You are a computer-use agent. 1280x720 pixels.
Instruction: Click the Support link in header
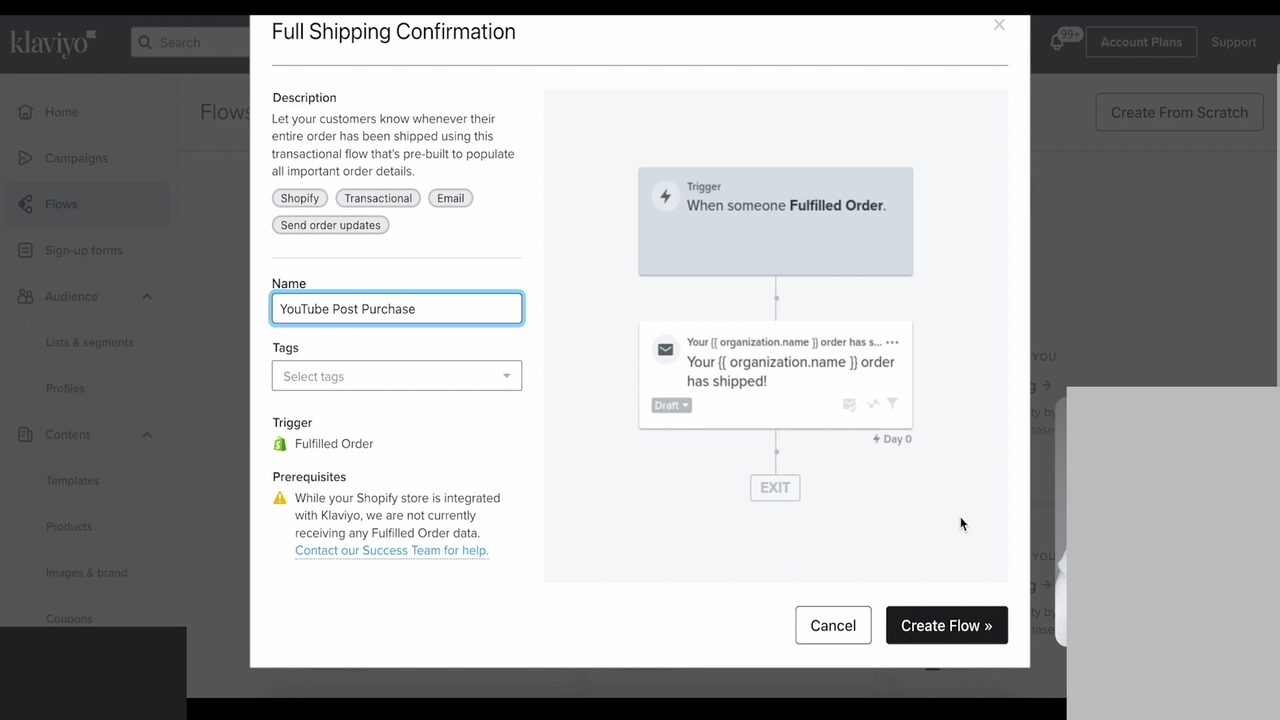1234,42
